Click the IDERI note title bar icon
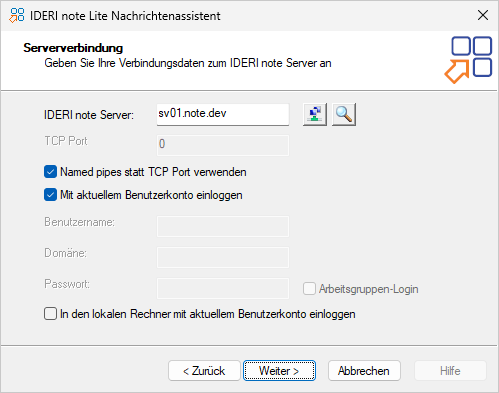The height and width of the screenshot is (393, 499). [17, 15]
